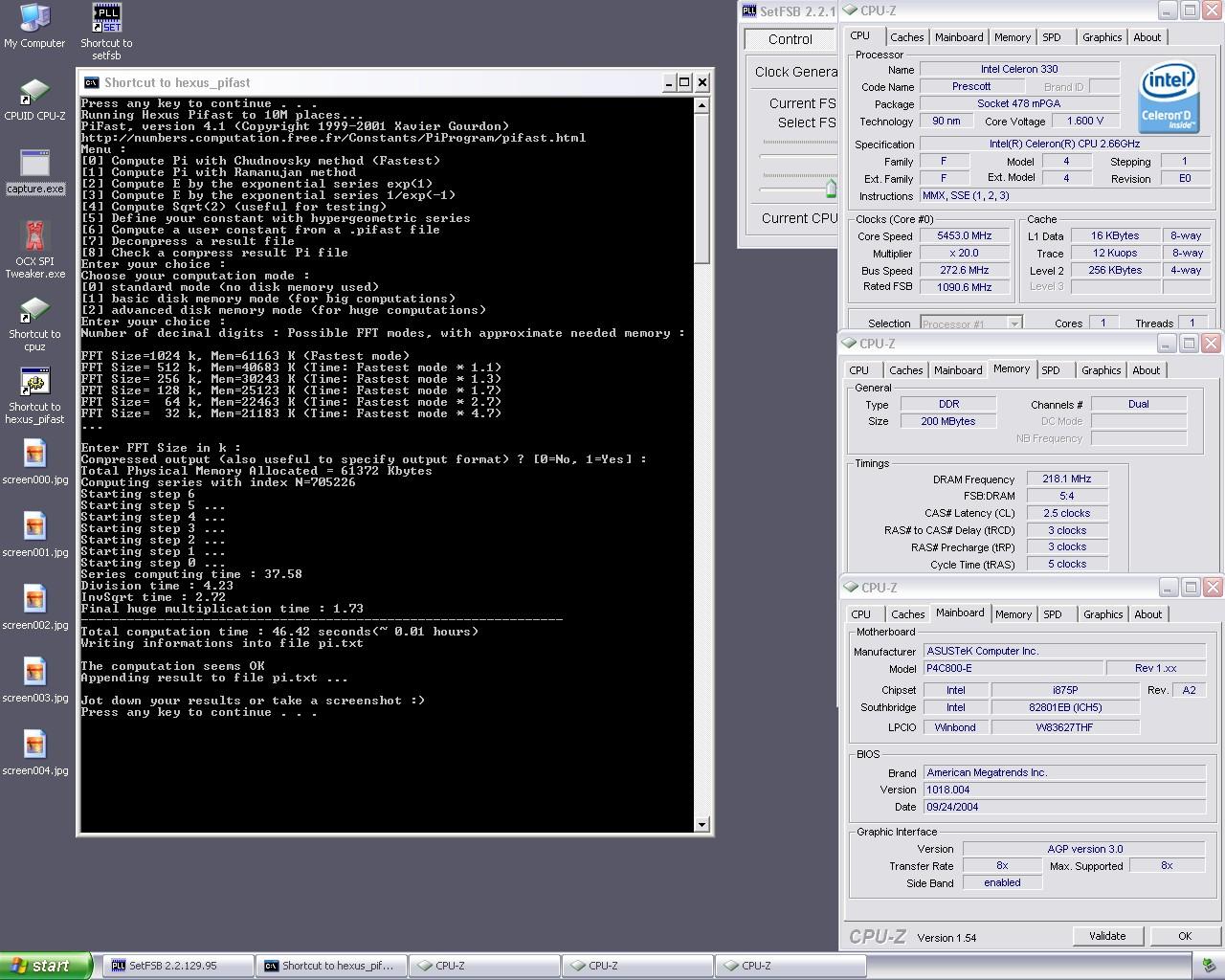
Task: Click the Intel Celeron D logo
Action: pos(1169,98)
